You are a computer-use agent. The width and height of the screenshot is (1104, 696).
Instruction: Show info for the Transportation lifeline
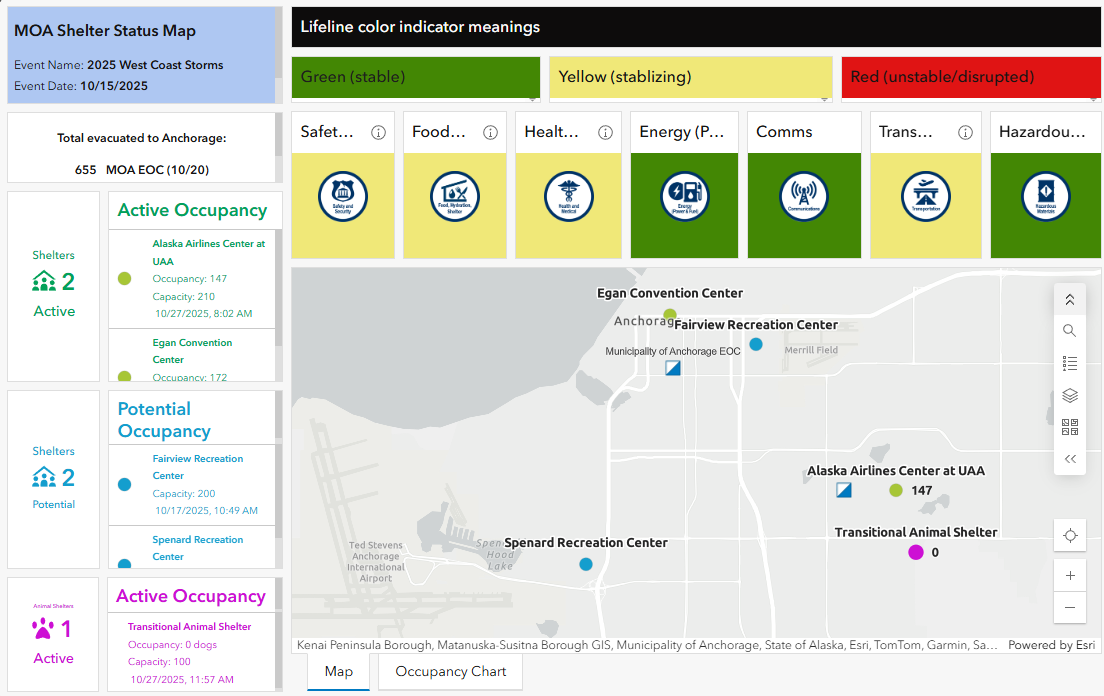click(965, 132)
